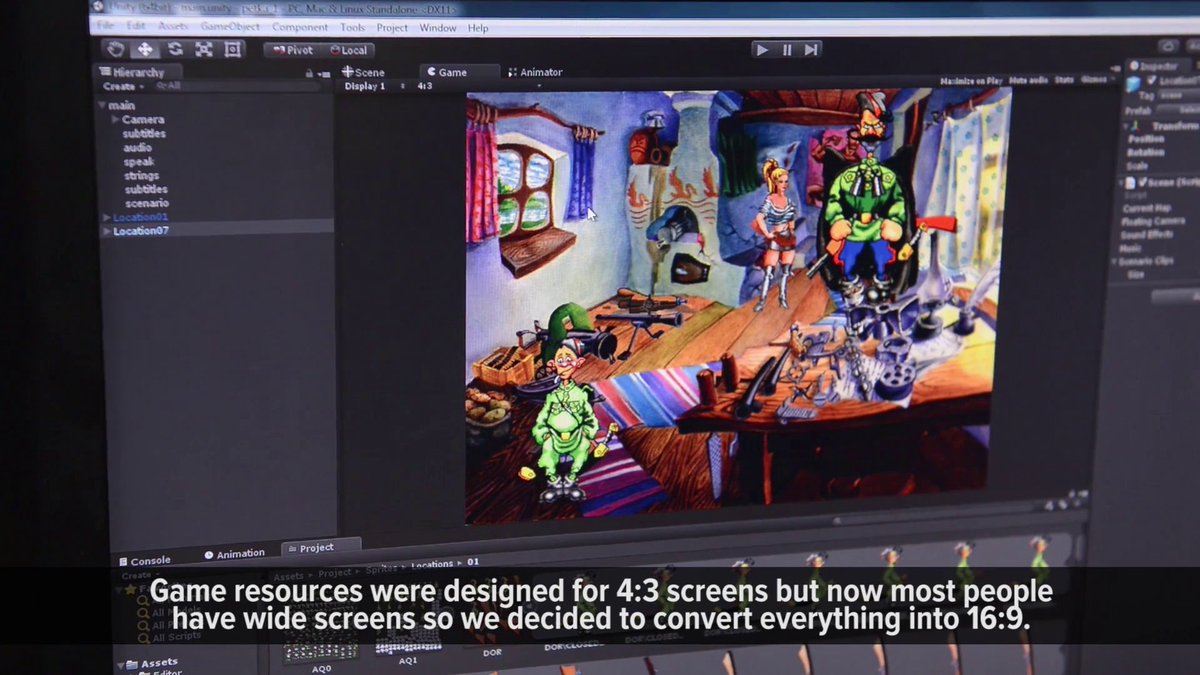Open the File menu
1200x675 pixels.
(106, 25)
